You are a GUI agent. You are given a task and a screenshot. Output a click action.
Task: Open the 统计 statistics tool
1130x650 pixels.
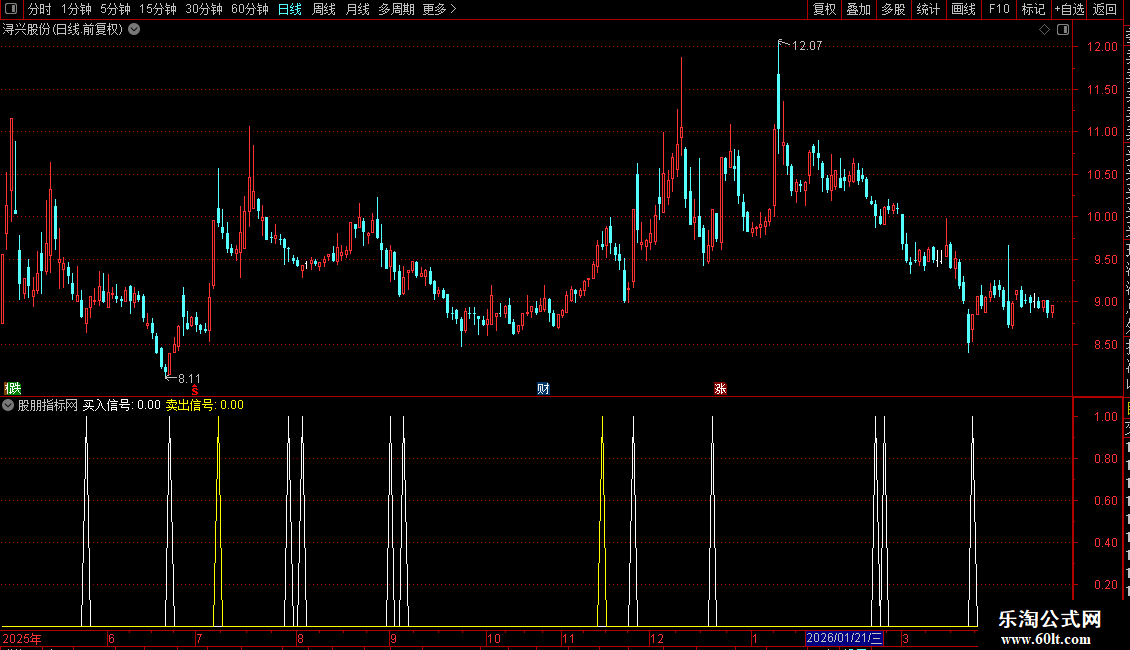tap(928, 9)
